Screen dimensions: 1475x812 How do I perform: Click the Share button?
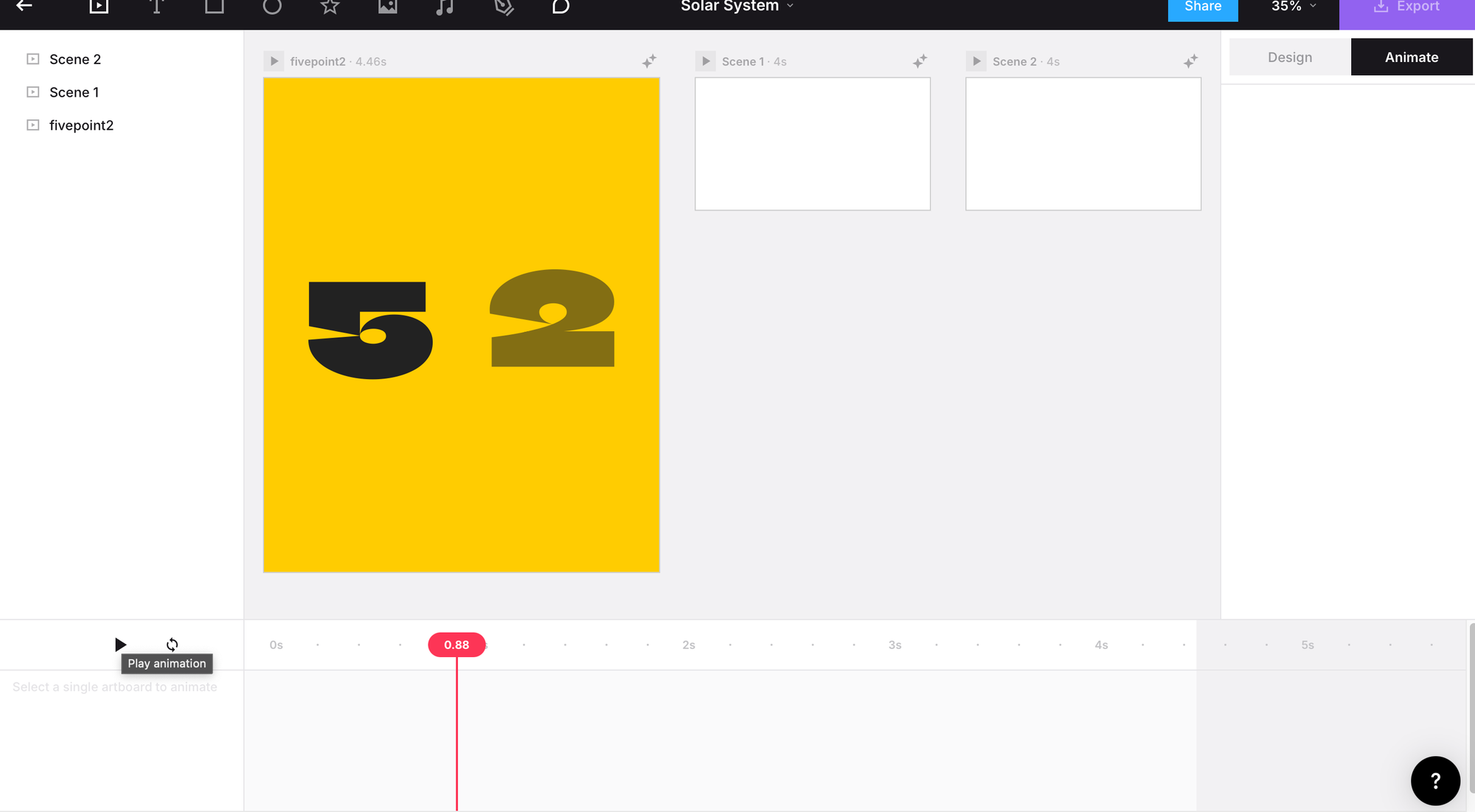pyautogui.click(x=1202, y=7)
